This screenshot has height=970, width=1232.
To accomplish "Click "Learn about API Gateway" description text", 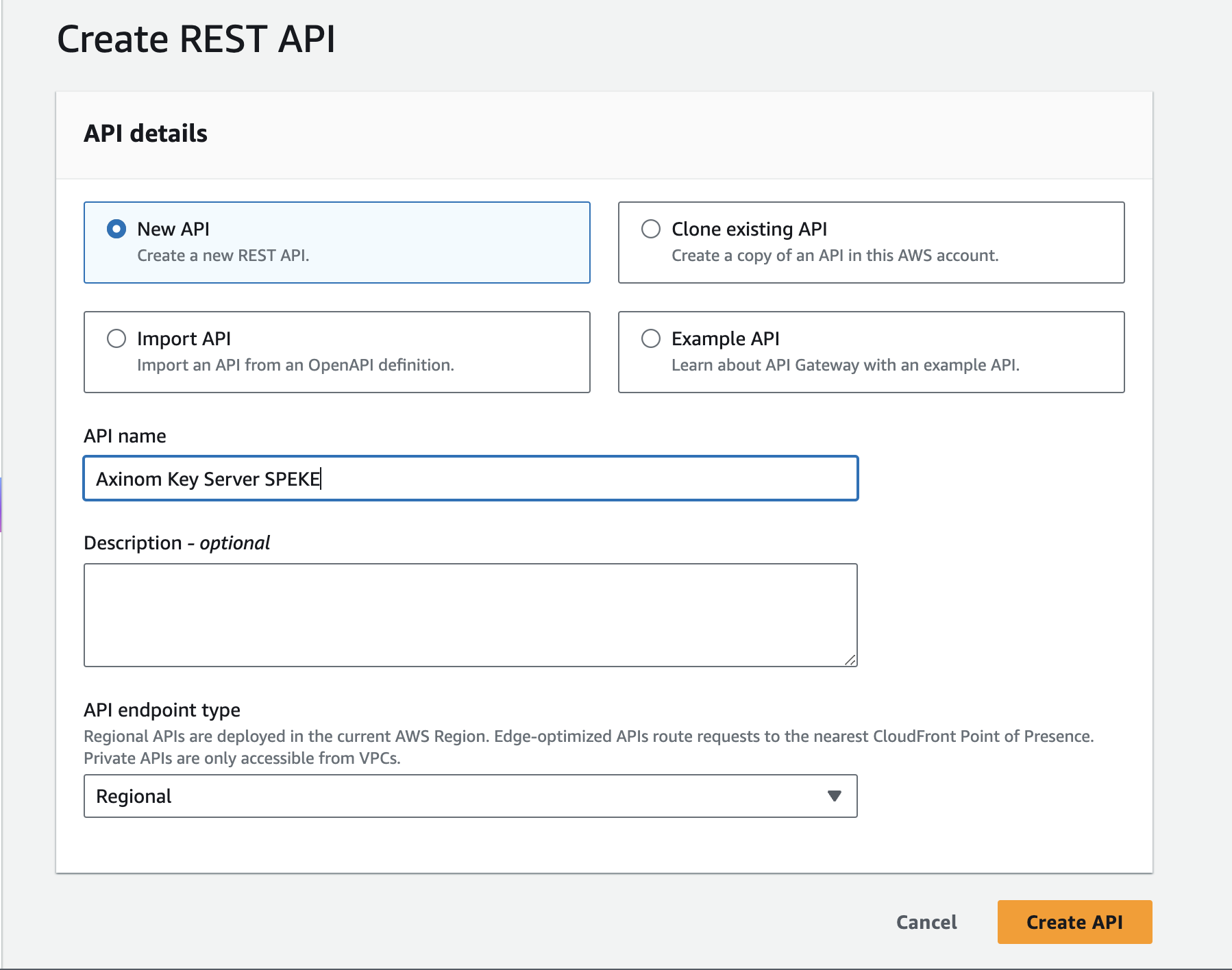I will point(845,365).
